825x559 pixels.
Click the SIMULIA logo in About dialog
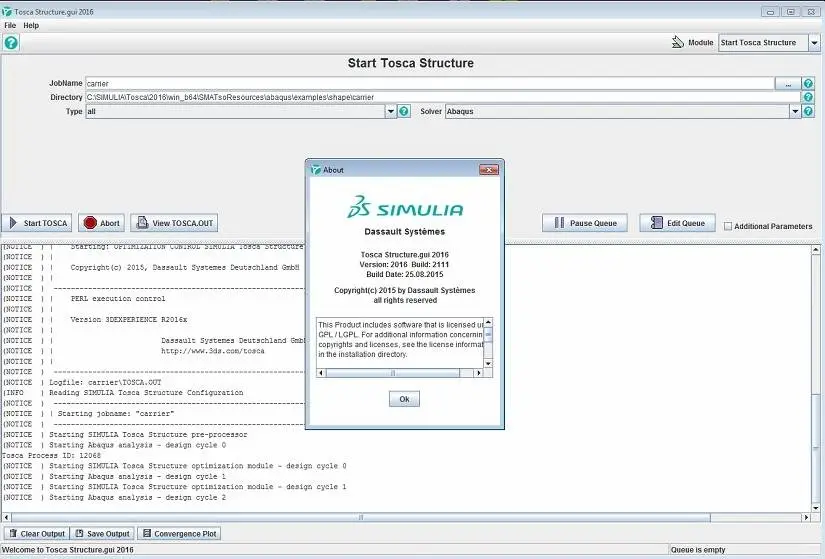pyautogui.click(x=405, y=207)
